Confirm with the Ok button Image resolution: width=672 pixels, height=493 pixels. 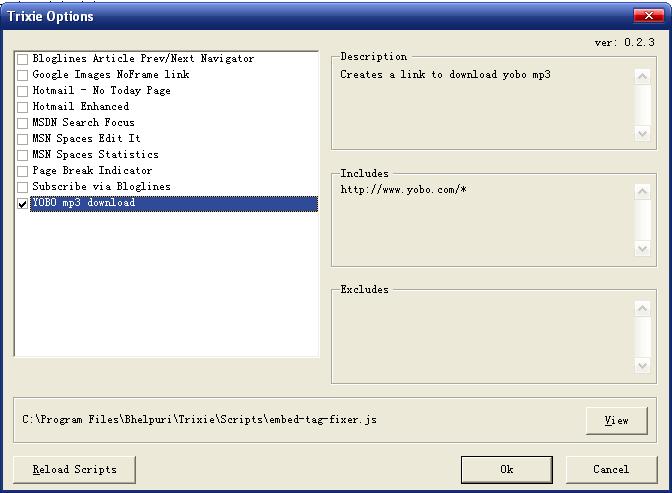[x=507, y=470]
